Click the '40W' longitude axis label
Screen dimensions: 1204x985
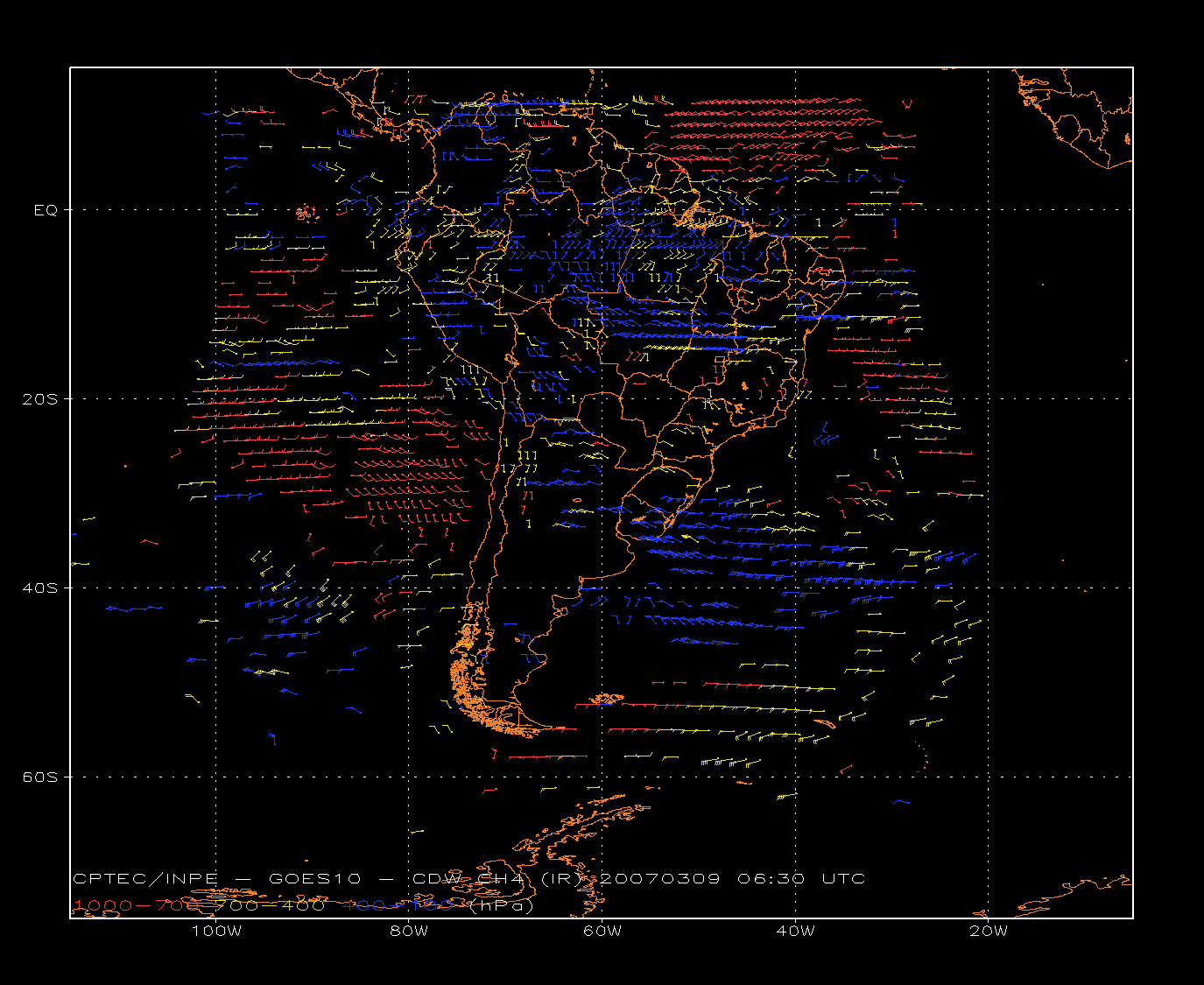795,931
